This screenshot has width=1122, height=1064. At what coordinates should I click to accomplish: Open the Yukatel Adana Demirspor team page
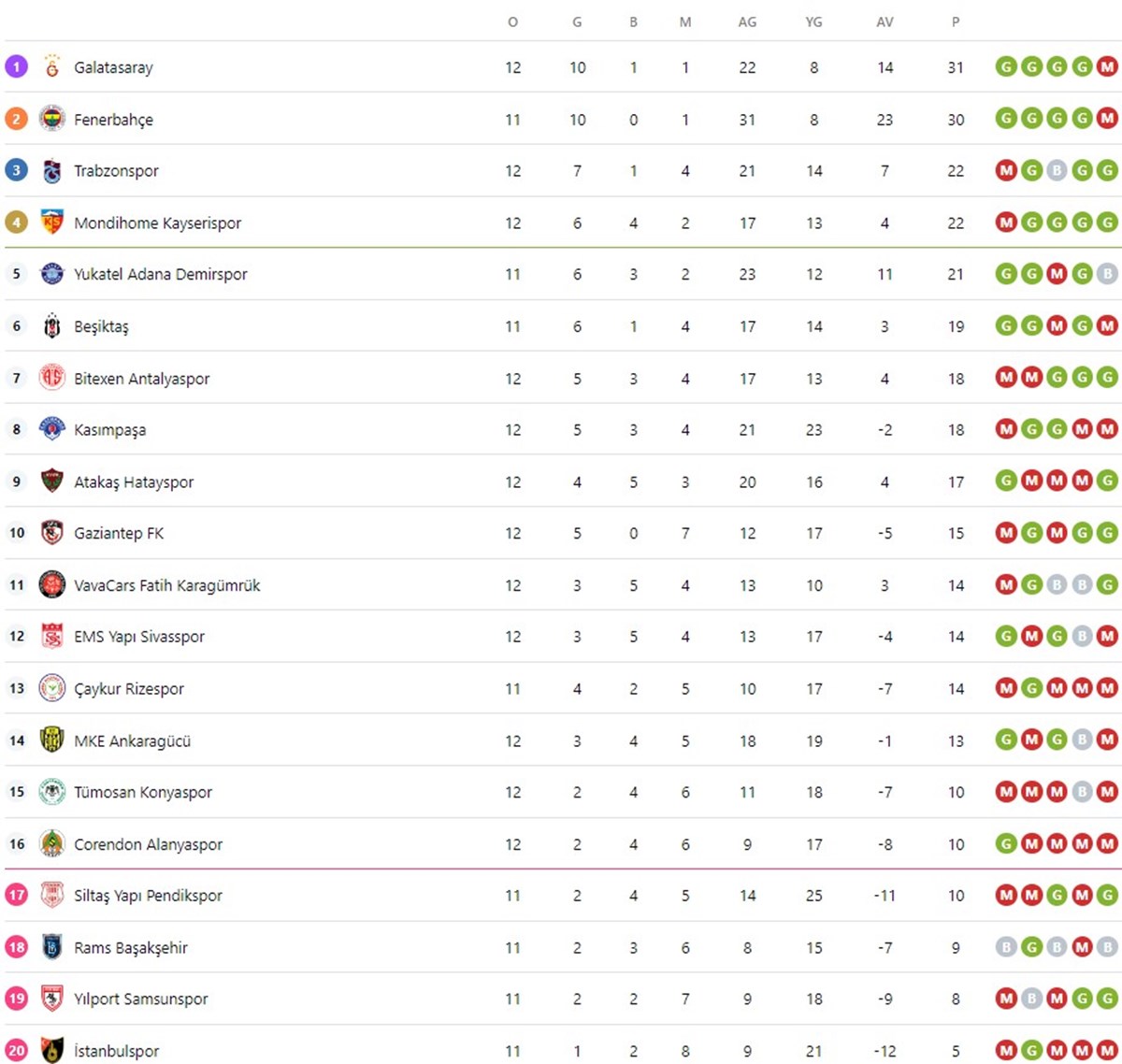[161, 274]
